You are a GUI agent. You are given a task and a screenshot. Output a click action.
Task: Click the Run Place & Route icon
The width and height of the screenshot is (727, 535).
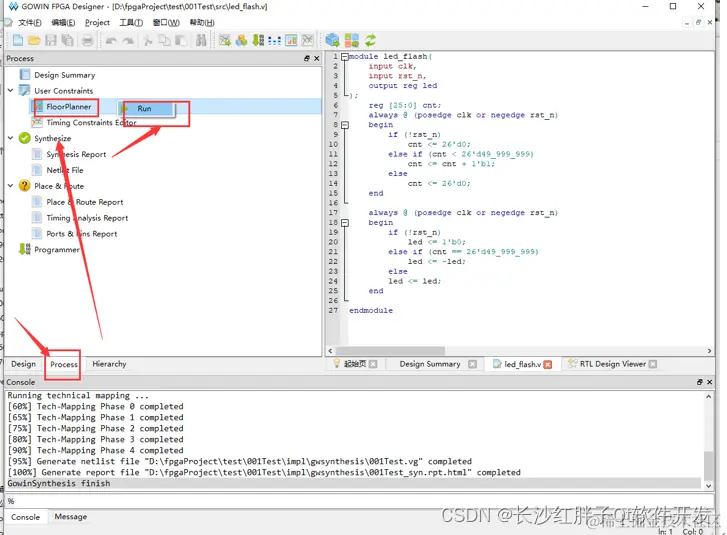click(351, 40)
